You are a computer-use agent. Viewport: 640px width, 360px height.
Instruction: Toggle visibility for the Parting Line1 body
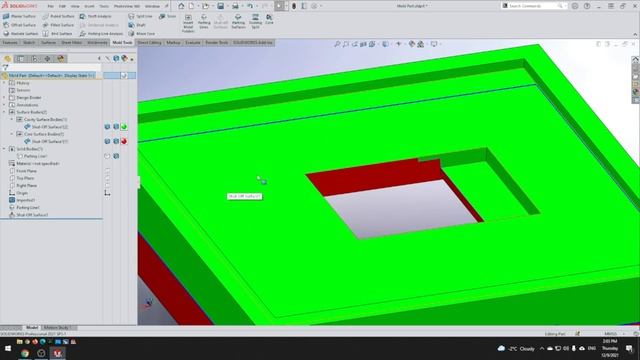click(107, 156)
